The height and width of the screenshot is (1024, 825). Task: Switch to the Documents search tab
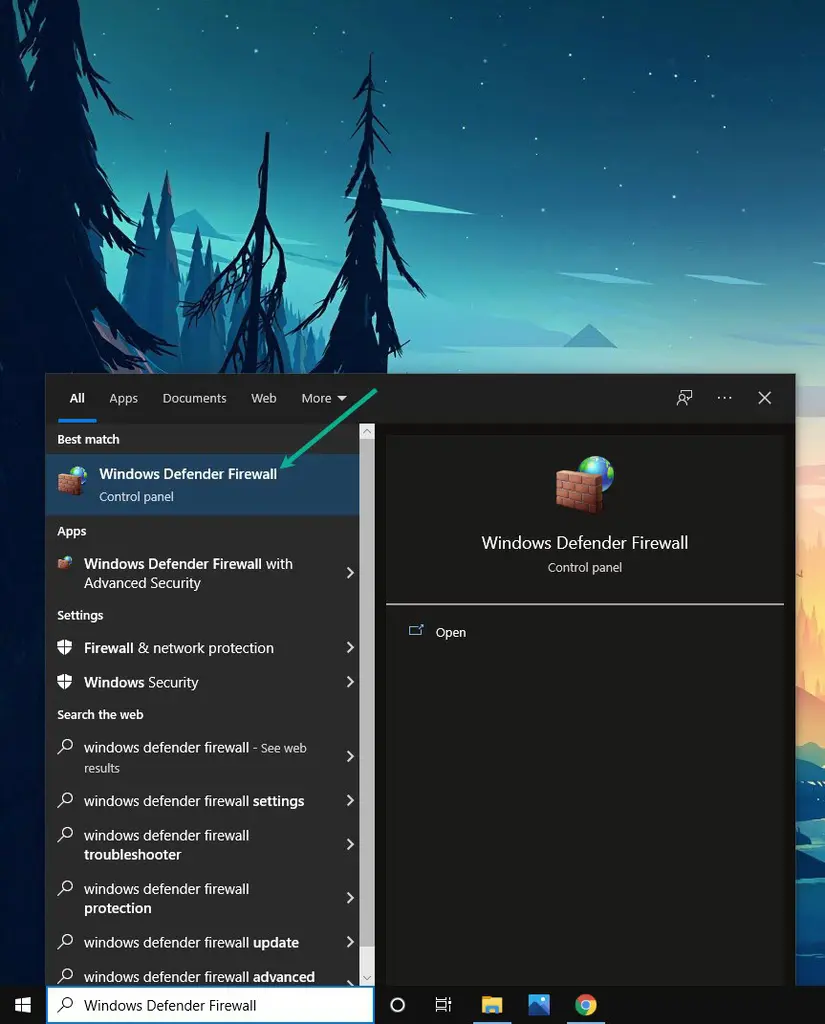(x=195, y=398)
